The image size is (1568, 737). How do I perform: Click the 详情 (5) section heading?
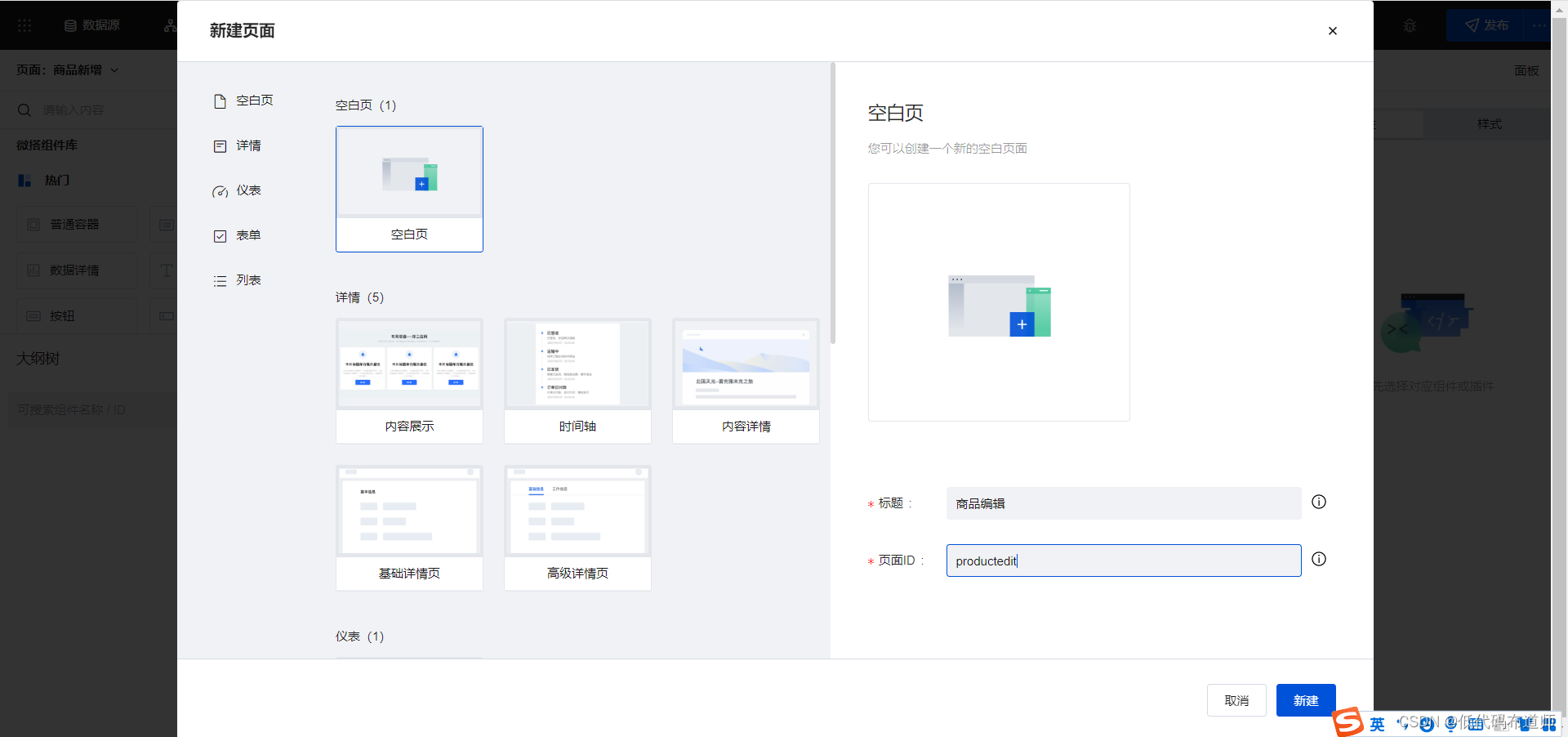click(x=360, y=297)
